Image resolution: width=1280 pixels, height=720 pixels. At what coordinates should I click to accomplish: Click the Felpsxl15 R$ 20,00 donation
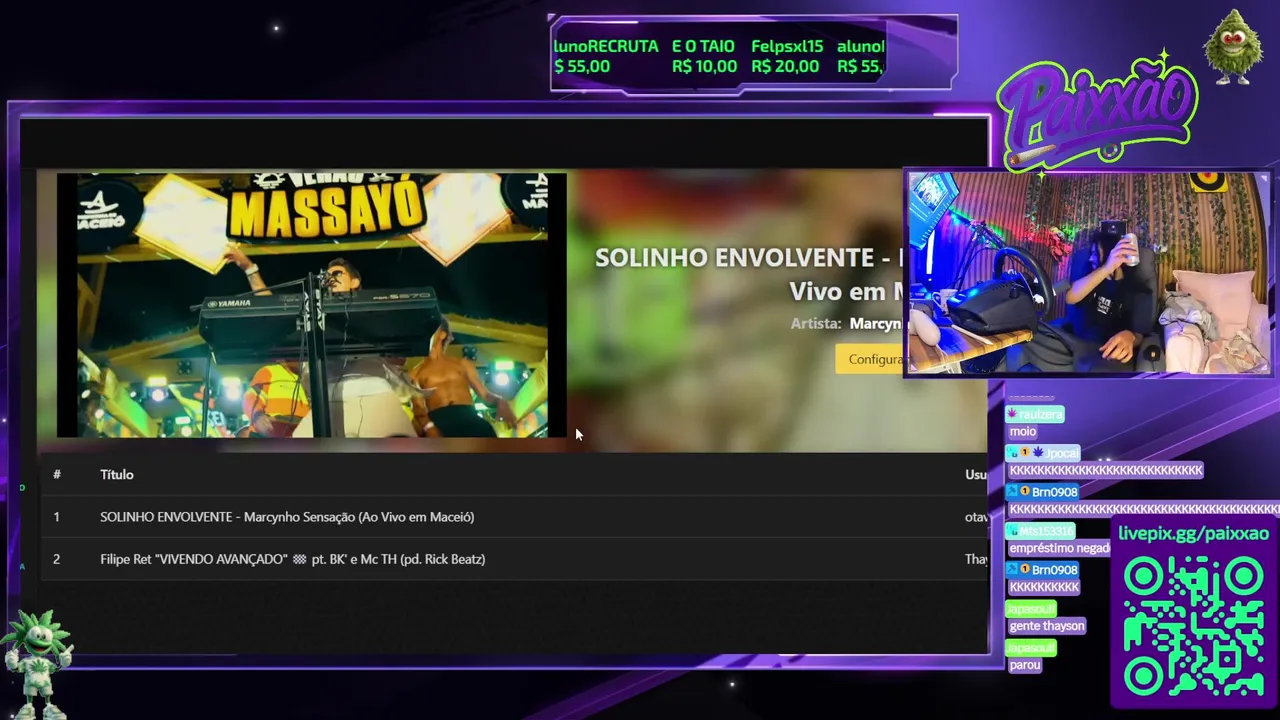click(786, 56)
